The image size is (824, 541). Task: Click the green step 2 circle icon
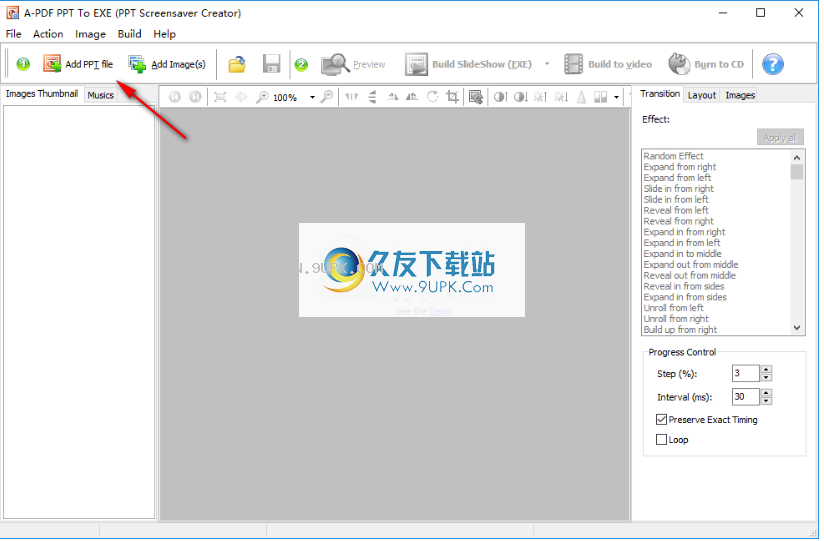point(301,65)
